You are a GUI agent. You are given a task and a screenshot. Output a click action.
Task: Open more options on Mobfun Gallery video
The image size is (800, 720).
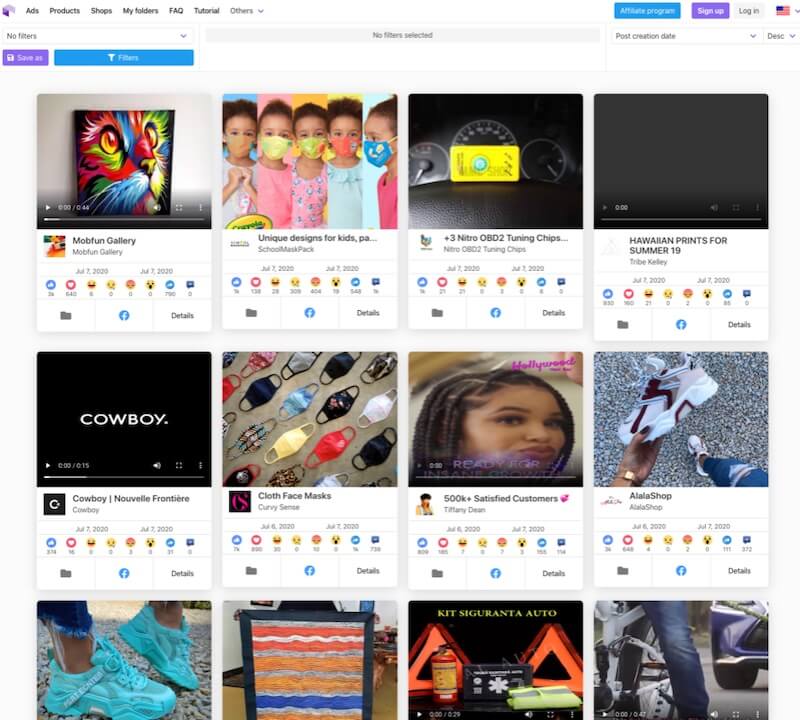[201, 208]
